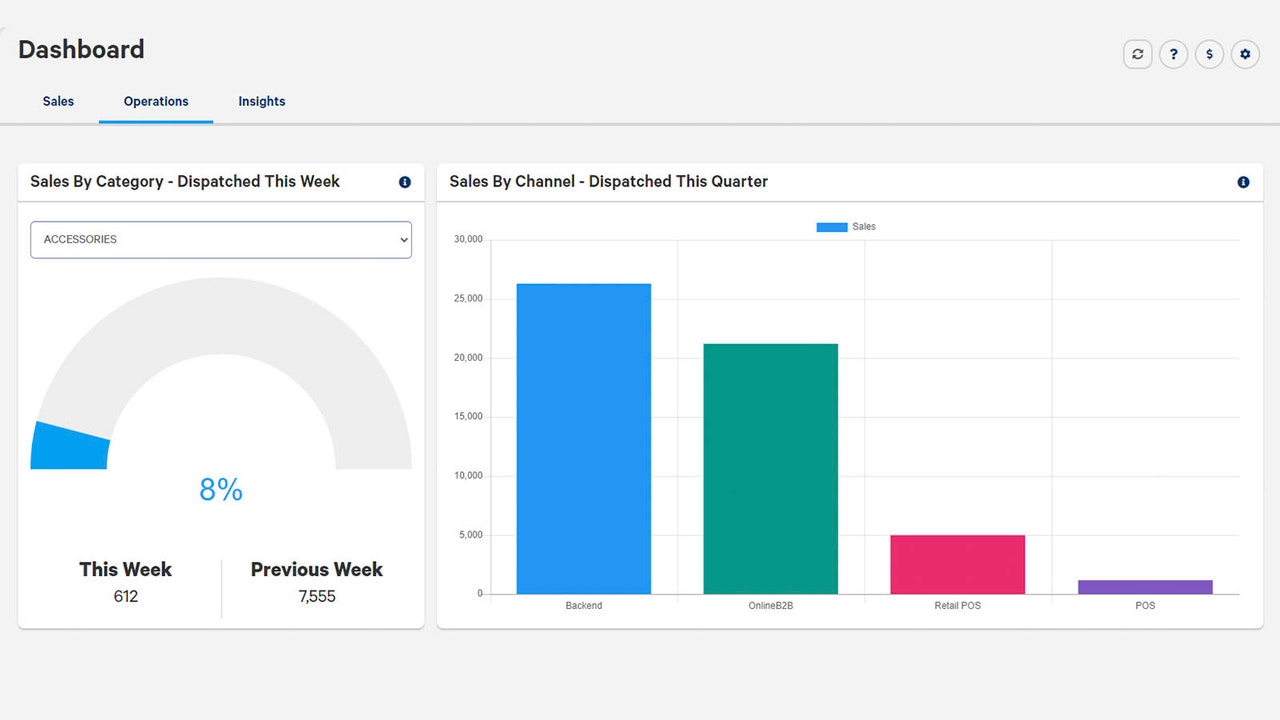View info for Sales By Category widget

click(x=405, y=182)
